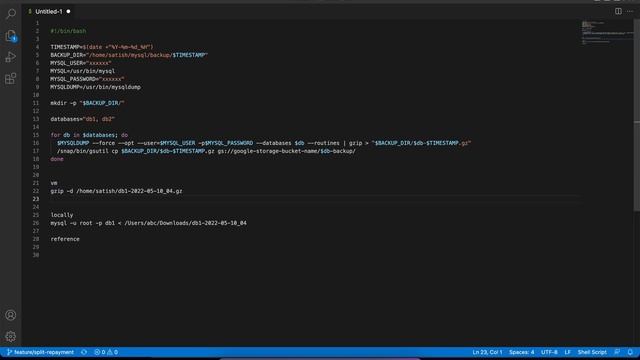The image size is (640, 360).
Task: Click the feedback icon in status bar
Action: coord(617,352)
